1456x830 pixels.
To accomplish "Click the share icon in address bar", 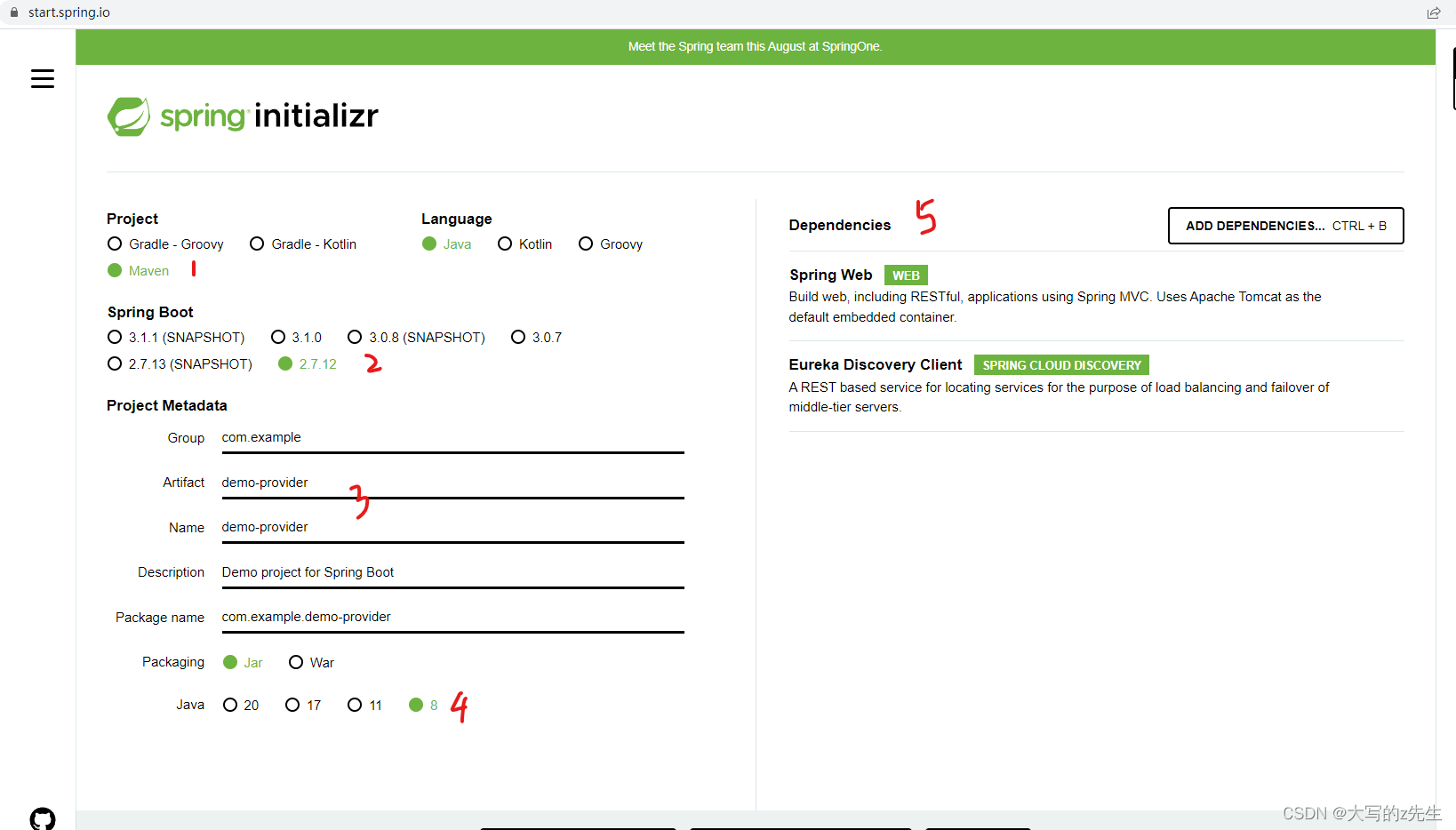I will (x=1434, y=12).
